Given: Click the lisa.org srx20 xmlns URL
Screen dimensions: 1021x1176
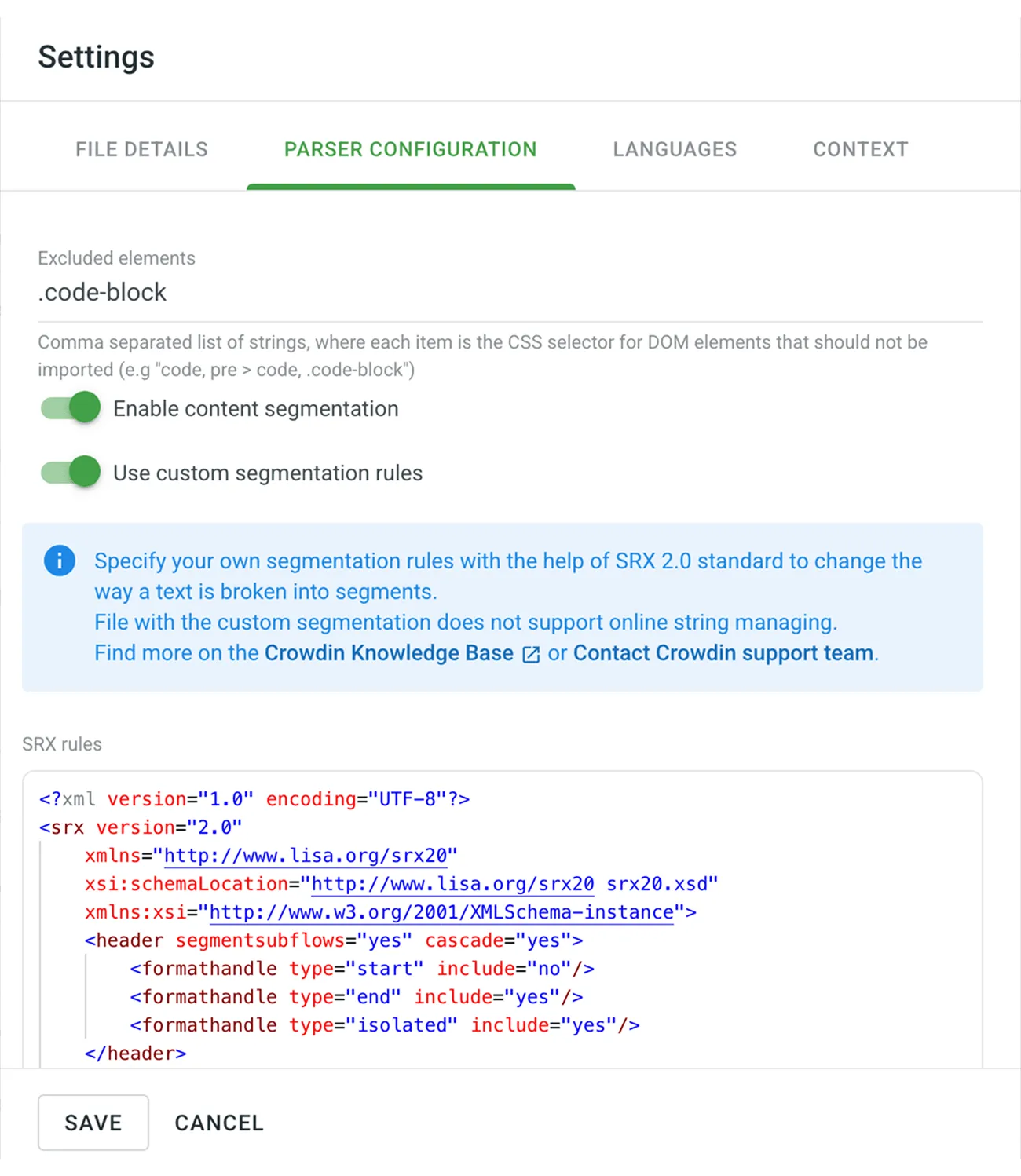Looking at the screenshot, I should 305,855.
